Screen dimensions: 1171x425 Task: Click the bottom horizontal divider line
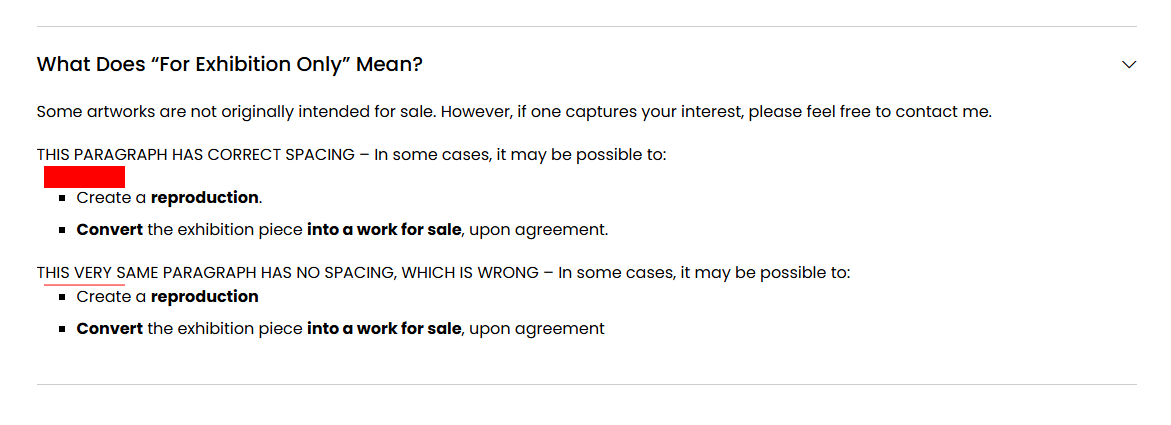click(x=586, y=385)
